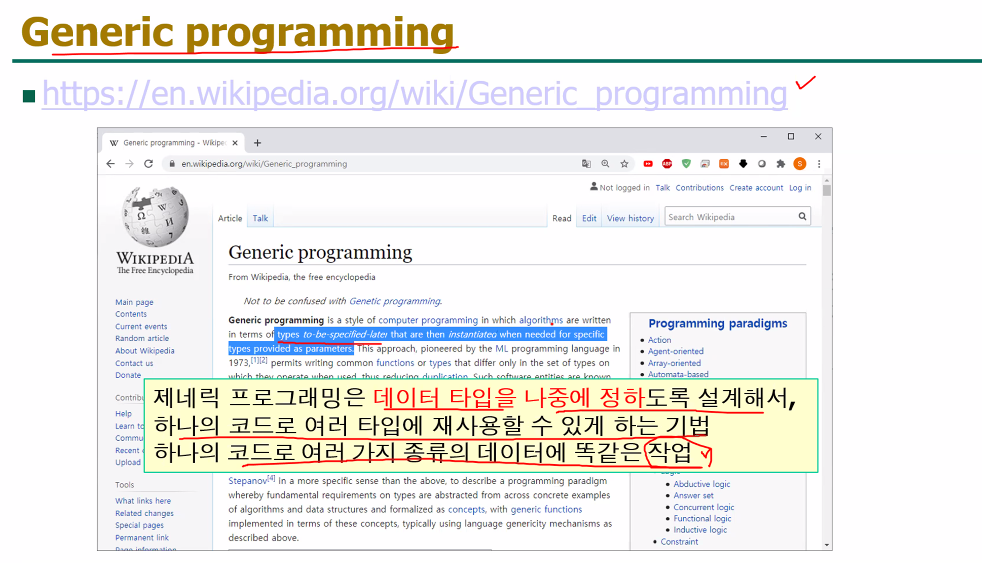The height and width of the screenshot is (563, 982).
Task: Click the search magnifier button
Action: pyautogui.click(x=802, y=217)
